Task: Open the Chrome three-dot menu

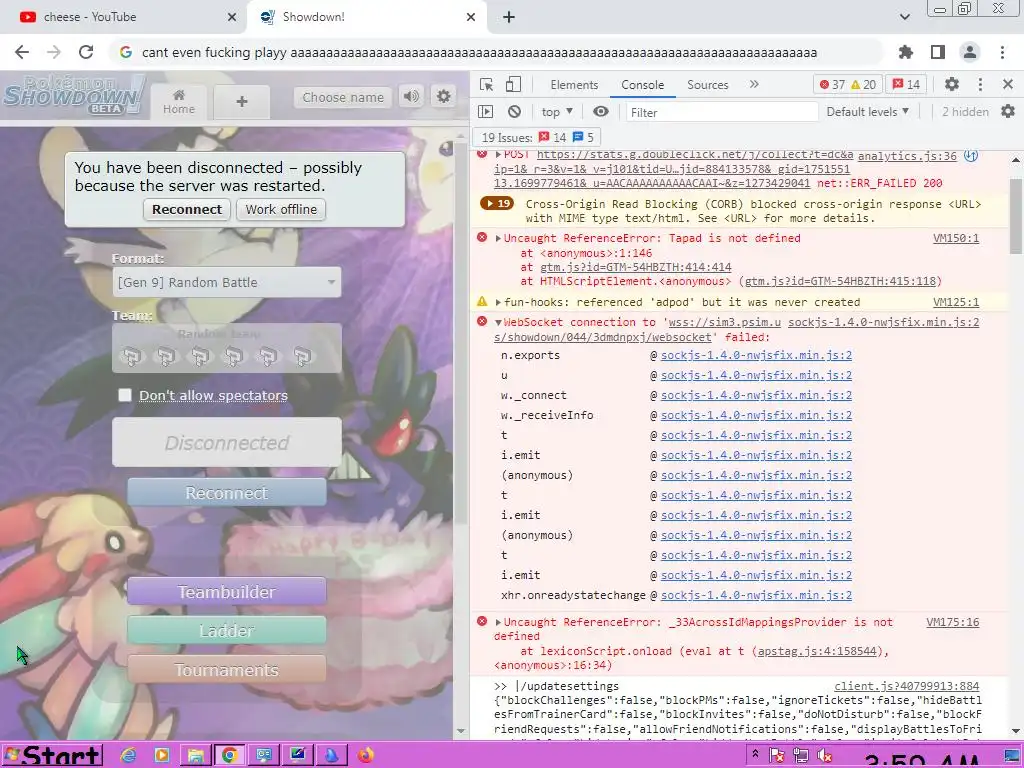Action: [1002, 52]
